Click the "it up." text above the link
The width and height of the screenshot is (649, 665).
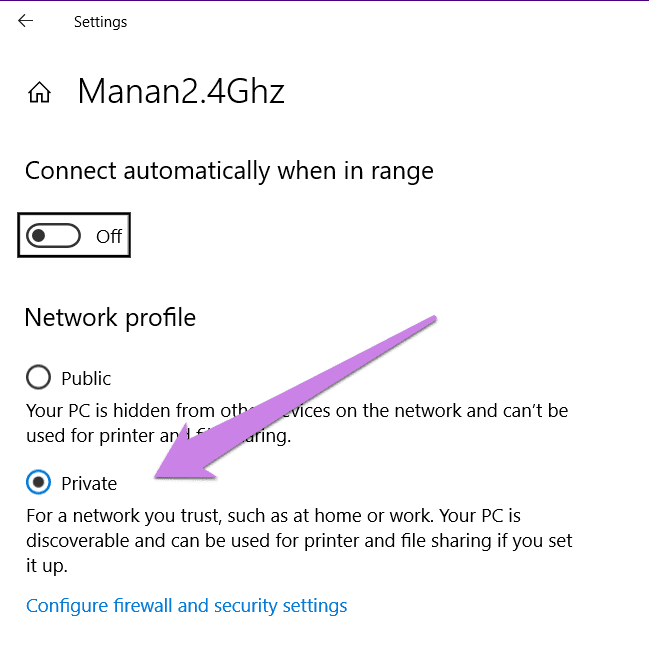[48, 565]
